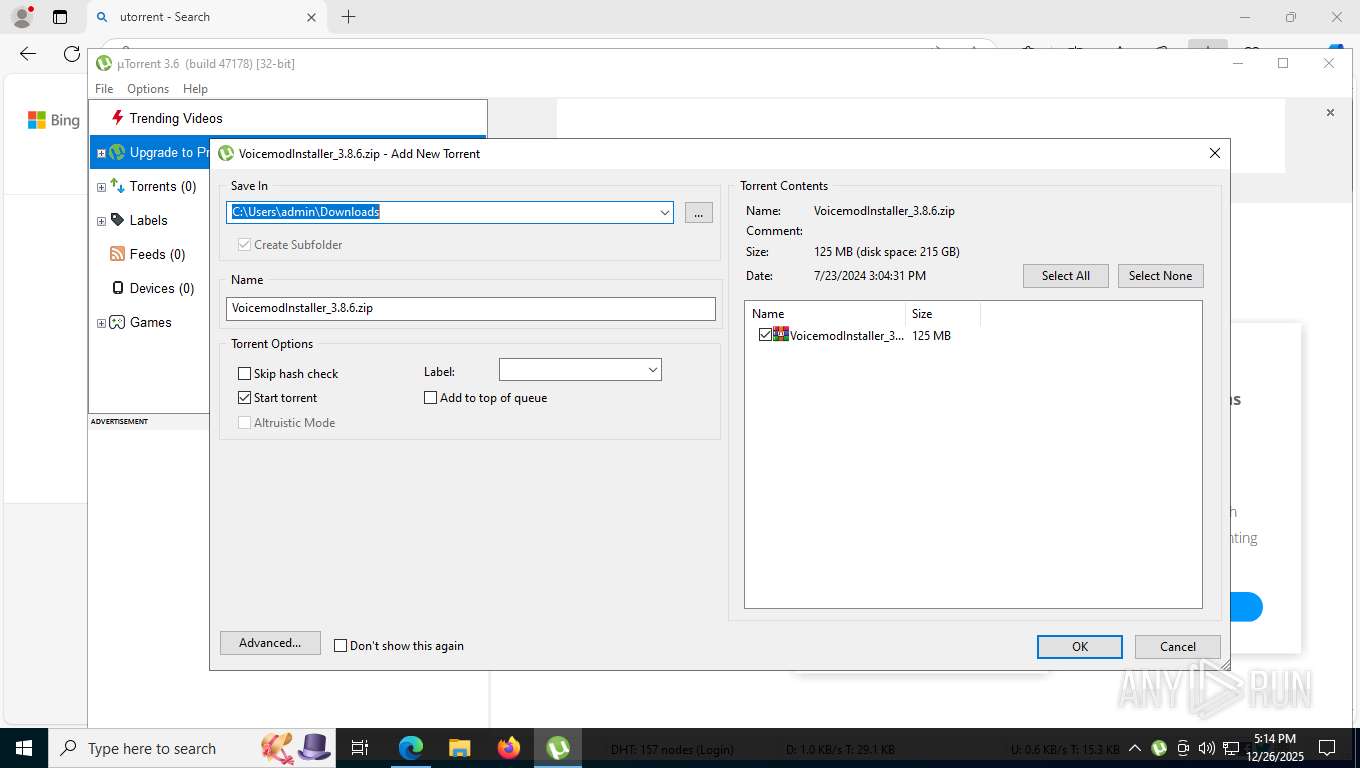Image resolution: width=1360 pixels, height=768 pixels.
Task: Uncheck Start torrent
Action: [x=244, y=398]
